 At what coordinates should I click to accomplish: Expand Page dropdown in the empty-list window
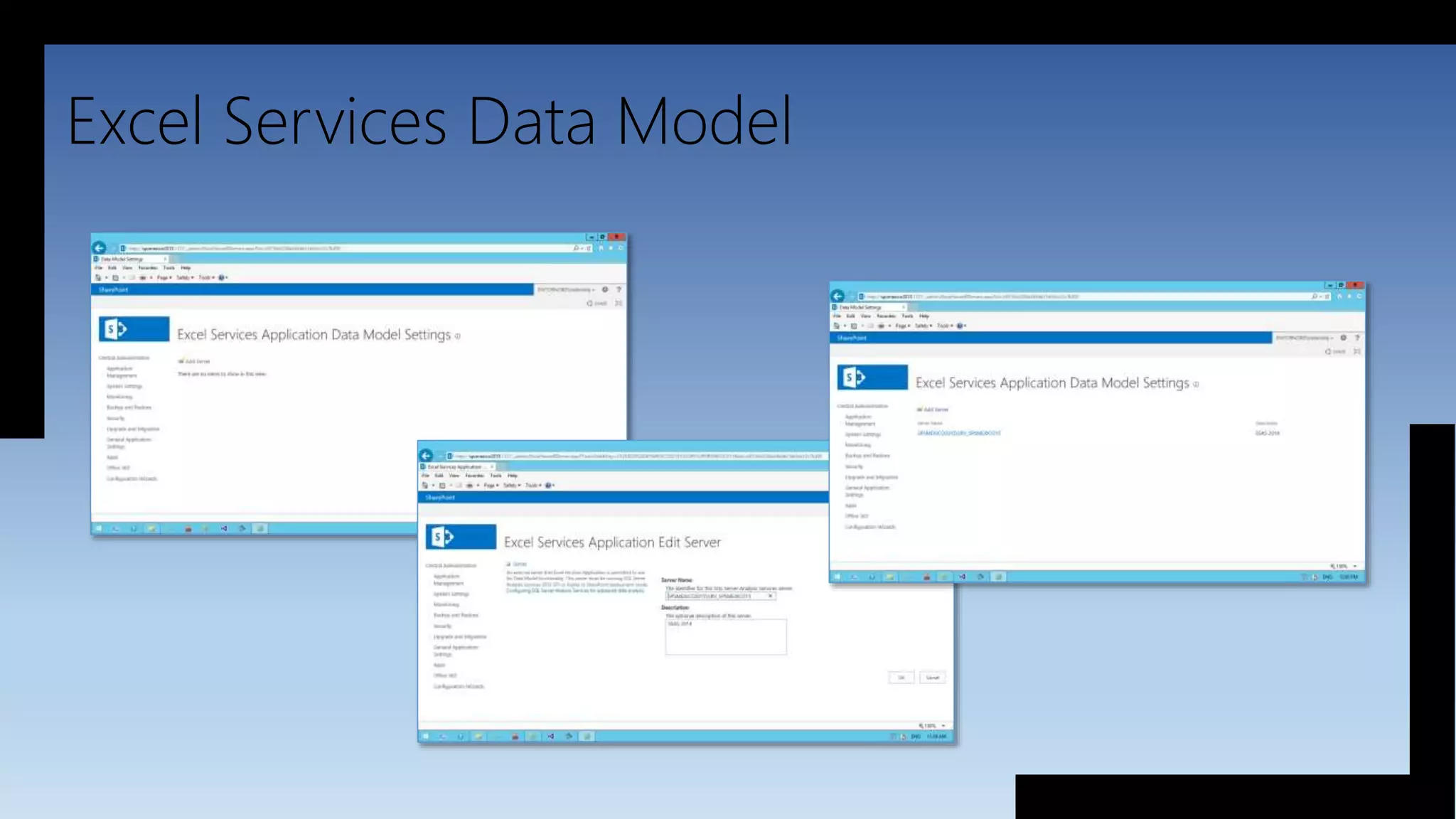(164, 278)
